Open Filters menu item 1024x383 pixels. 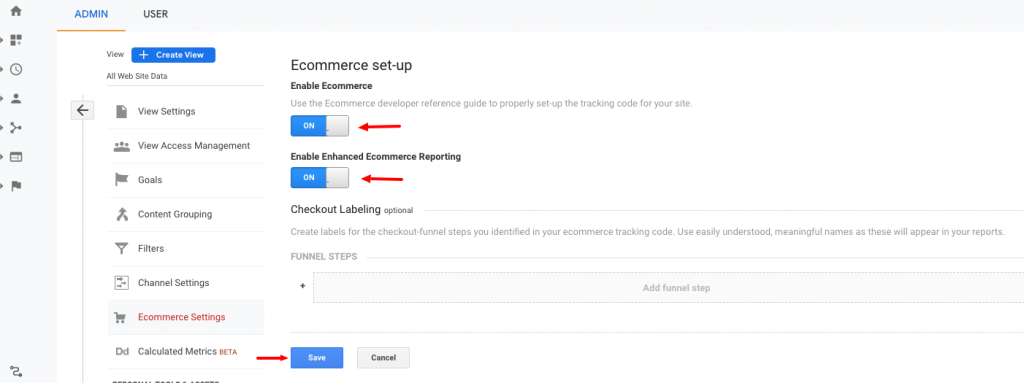[186, 248]
